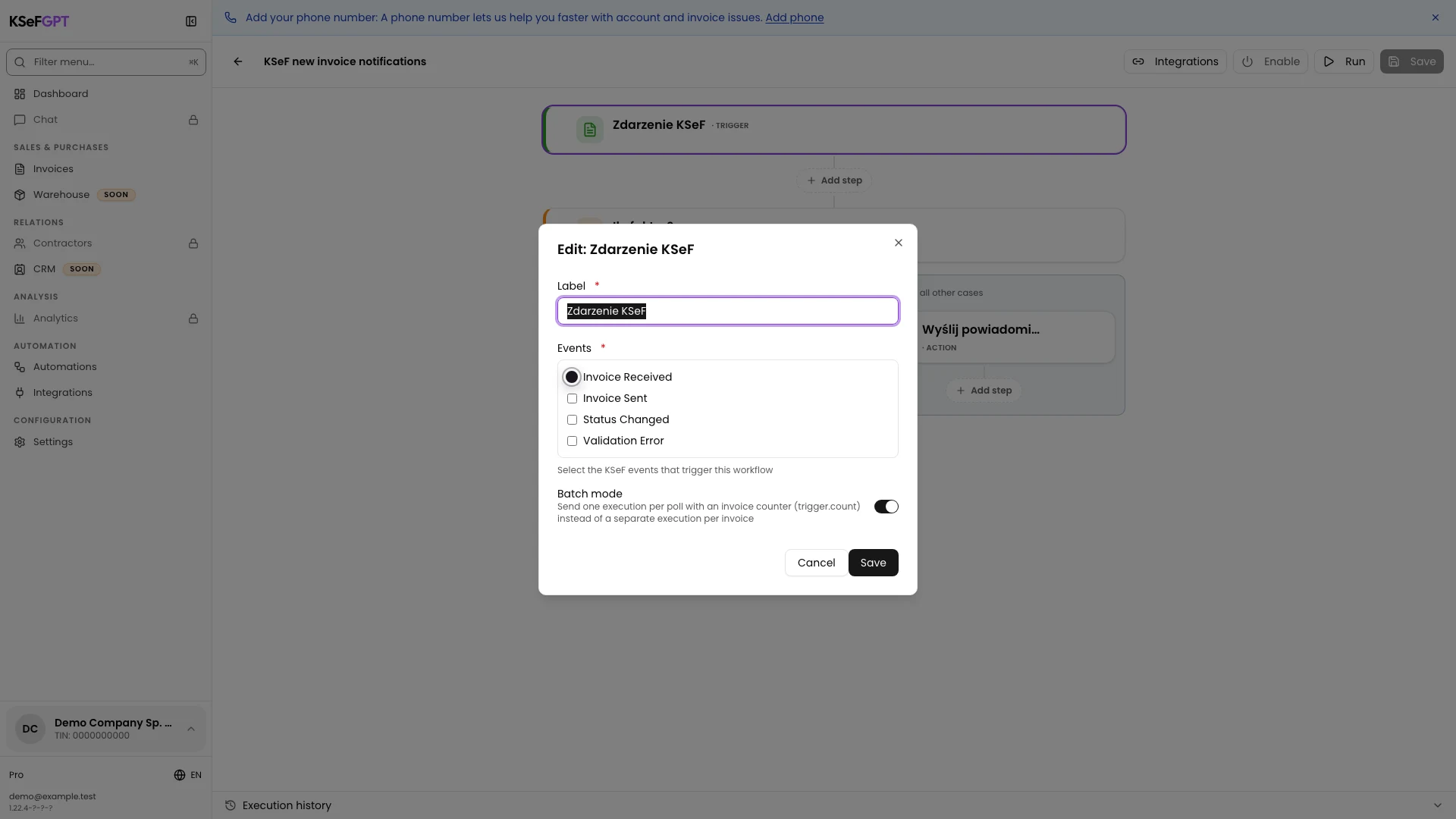Dismiss the phone number banner
1456x819 pixels.
[x=1436, y=17]
